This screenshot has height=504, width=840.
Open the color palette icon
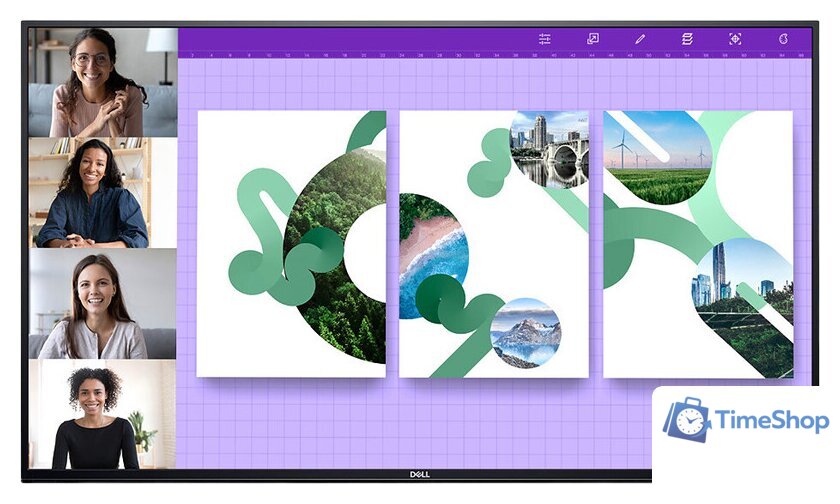pos(784,39)
